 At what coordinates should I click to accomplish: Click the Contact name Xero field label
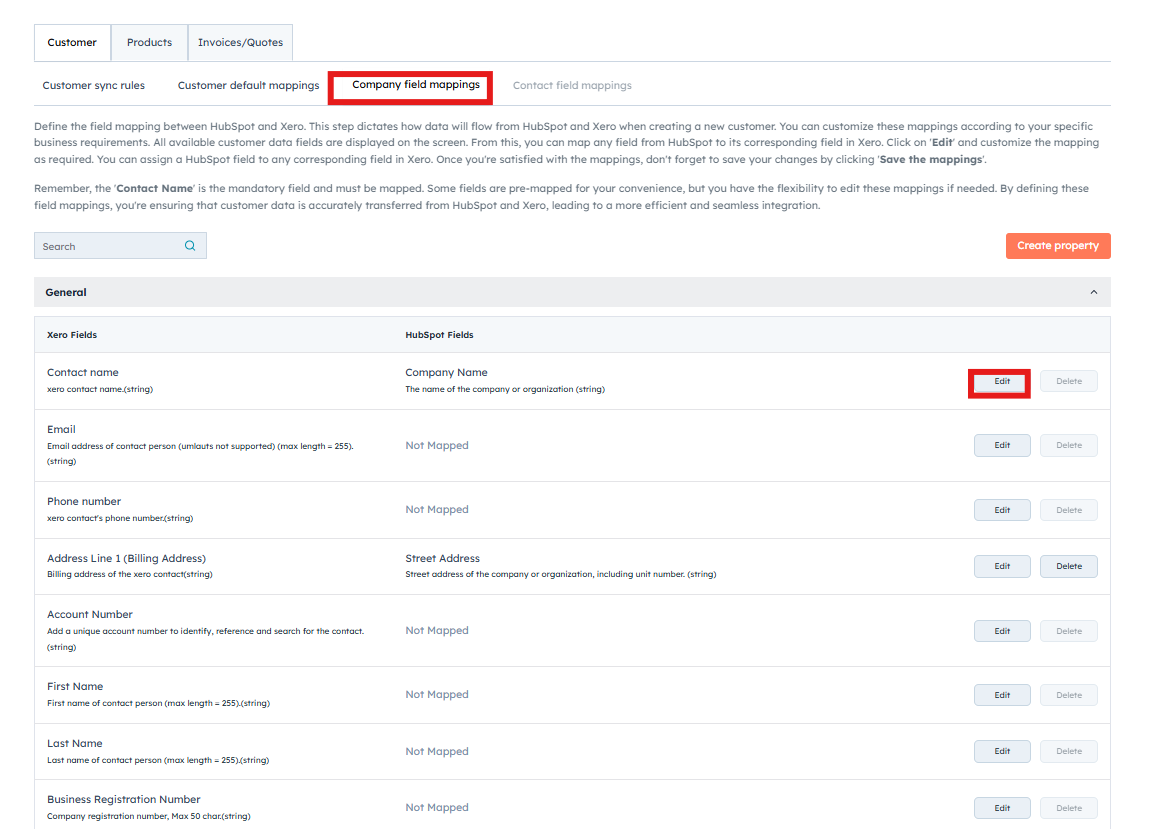click(83, 372)
